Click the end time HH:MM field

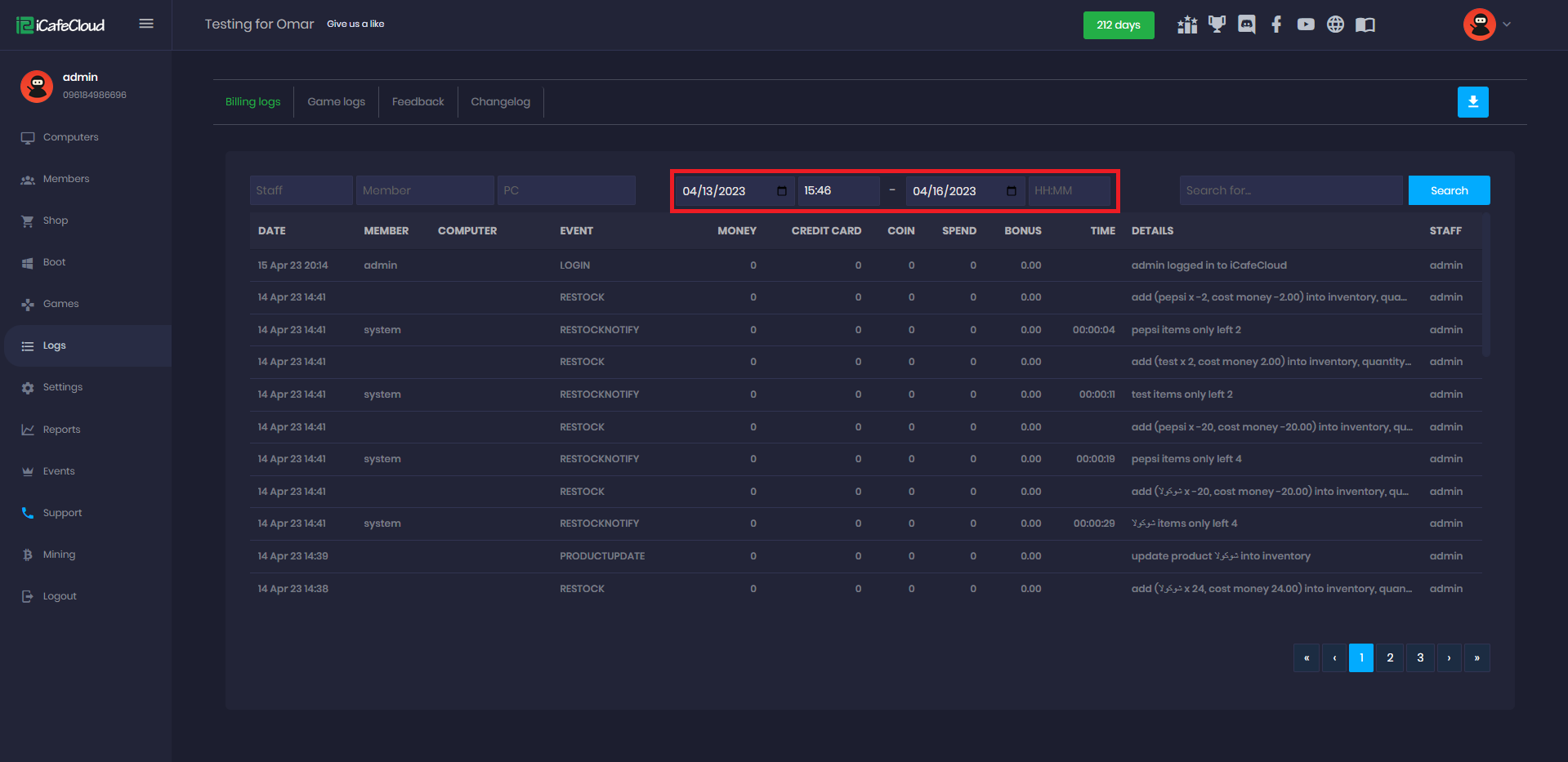[1069, 191]
